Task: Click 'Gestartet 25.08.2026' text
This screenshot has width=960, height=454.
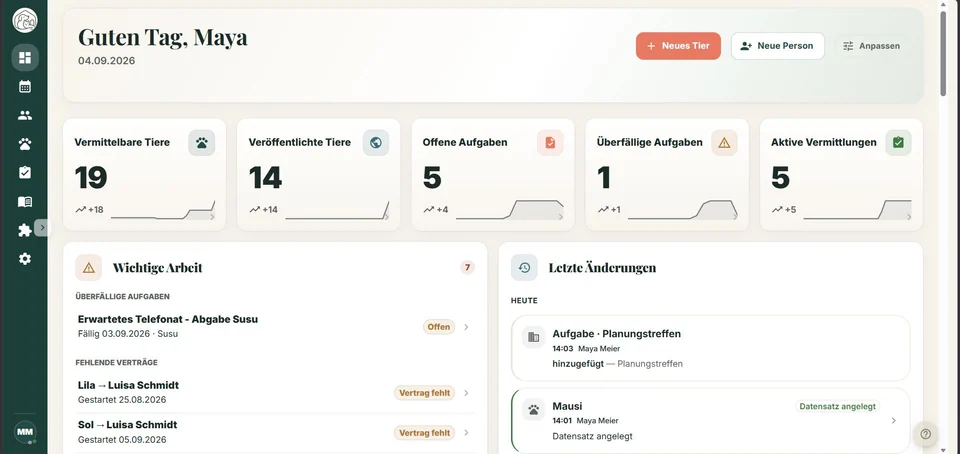Action: click(x=122, y=400)
